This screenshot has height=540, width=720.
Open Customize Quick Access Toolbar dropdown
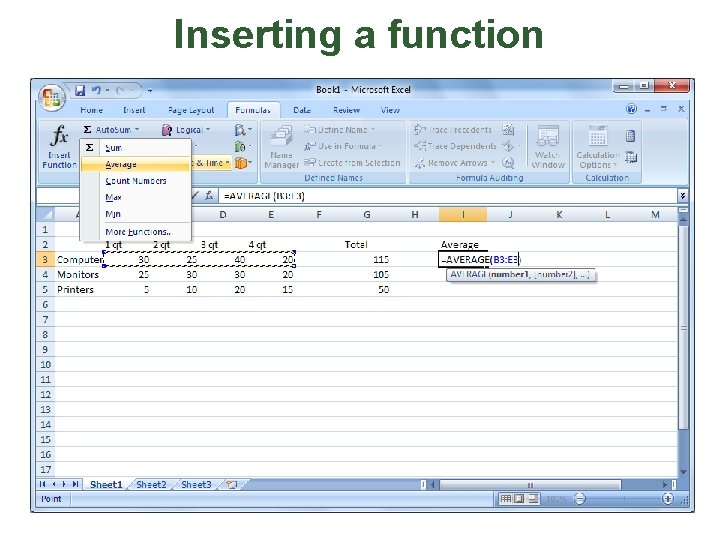click(150, 91)
